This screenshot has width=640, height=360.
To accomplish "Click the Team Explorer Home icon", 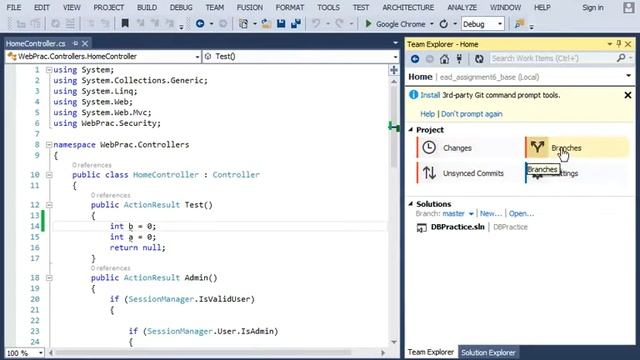I will 444,59.
